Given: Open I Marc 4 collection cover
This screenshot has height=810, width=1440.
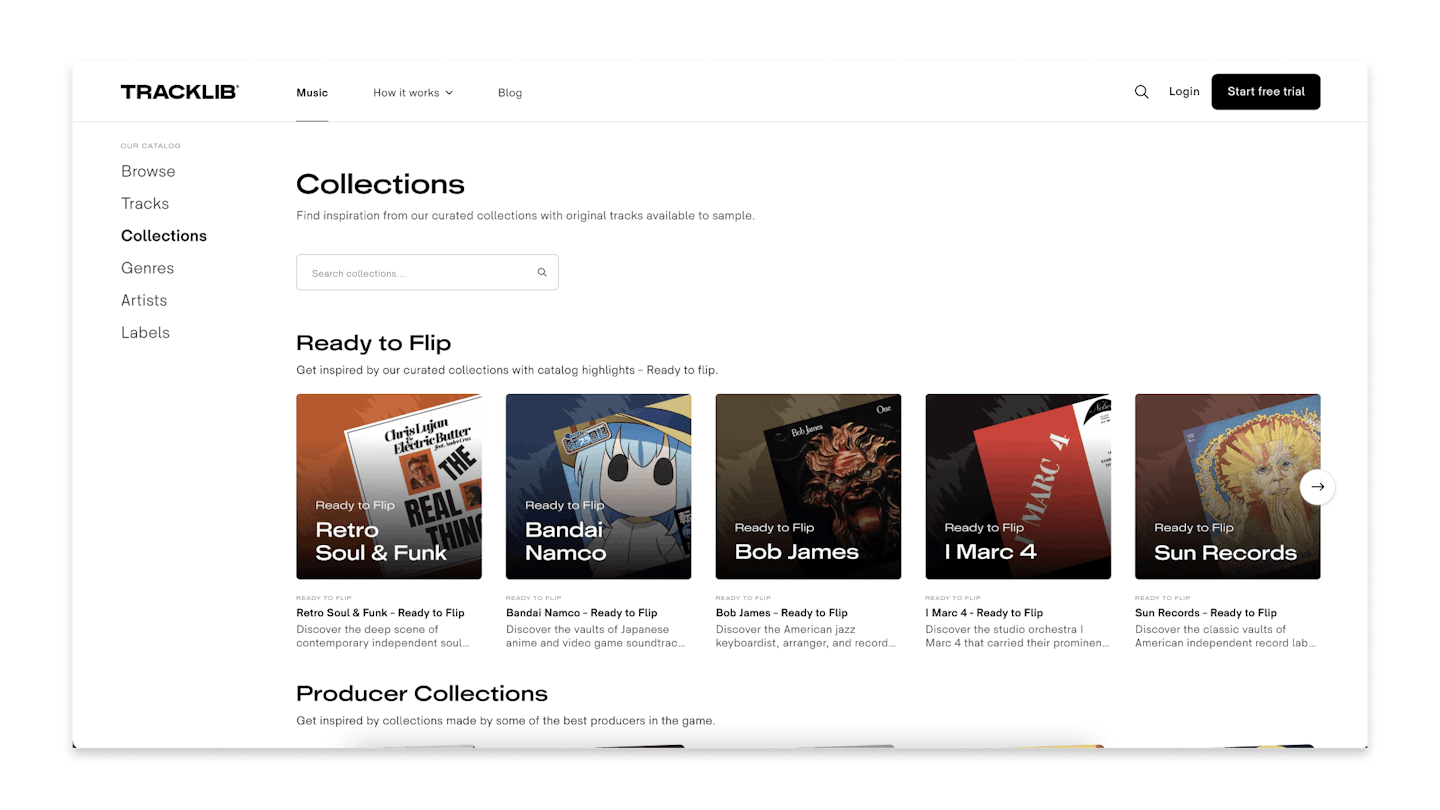Looking at the screenshot, I should (x=1018, y=486).
